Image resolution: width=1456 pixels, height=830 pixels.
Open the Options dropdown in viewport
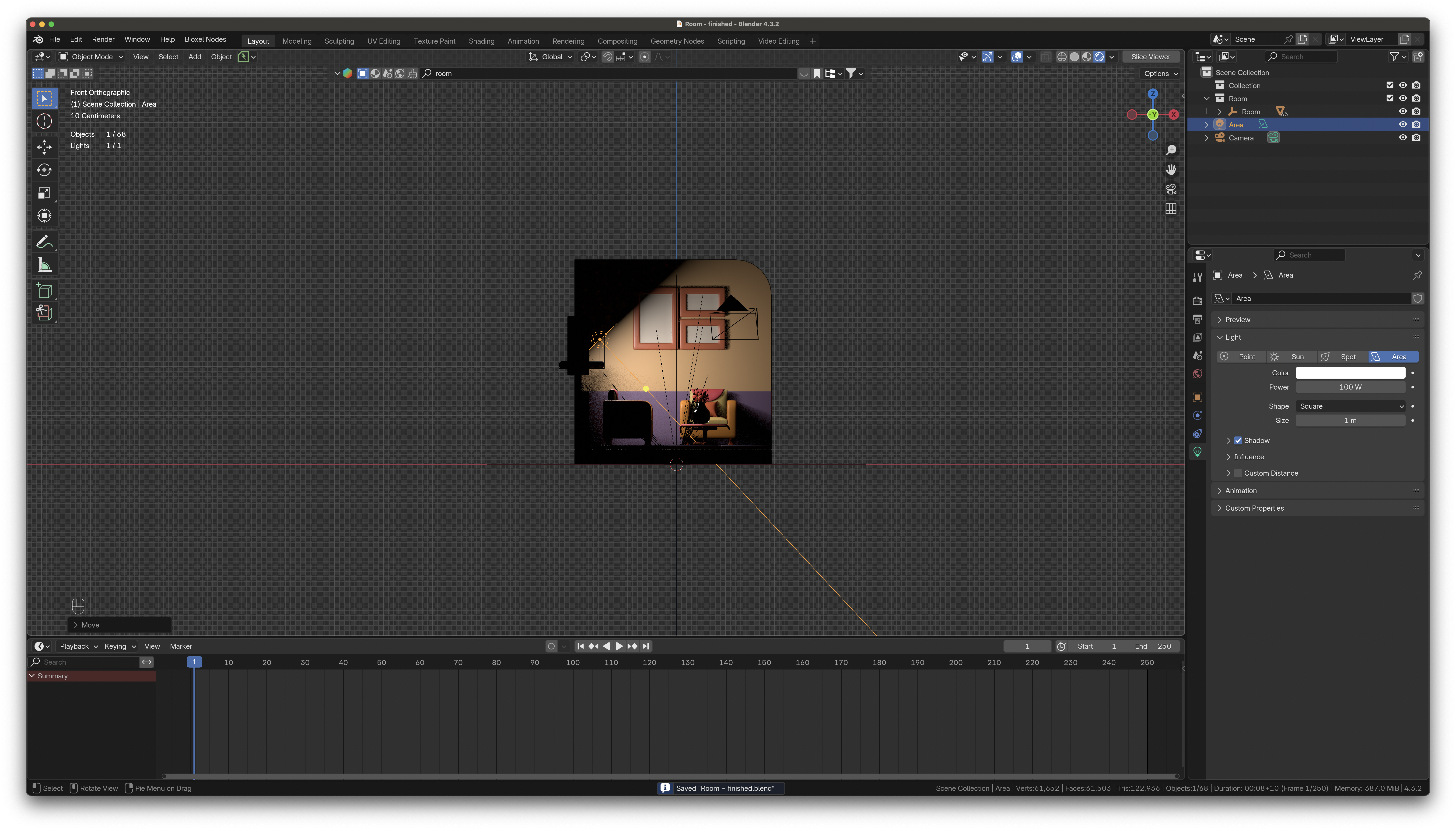point(1161,73)
